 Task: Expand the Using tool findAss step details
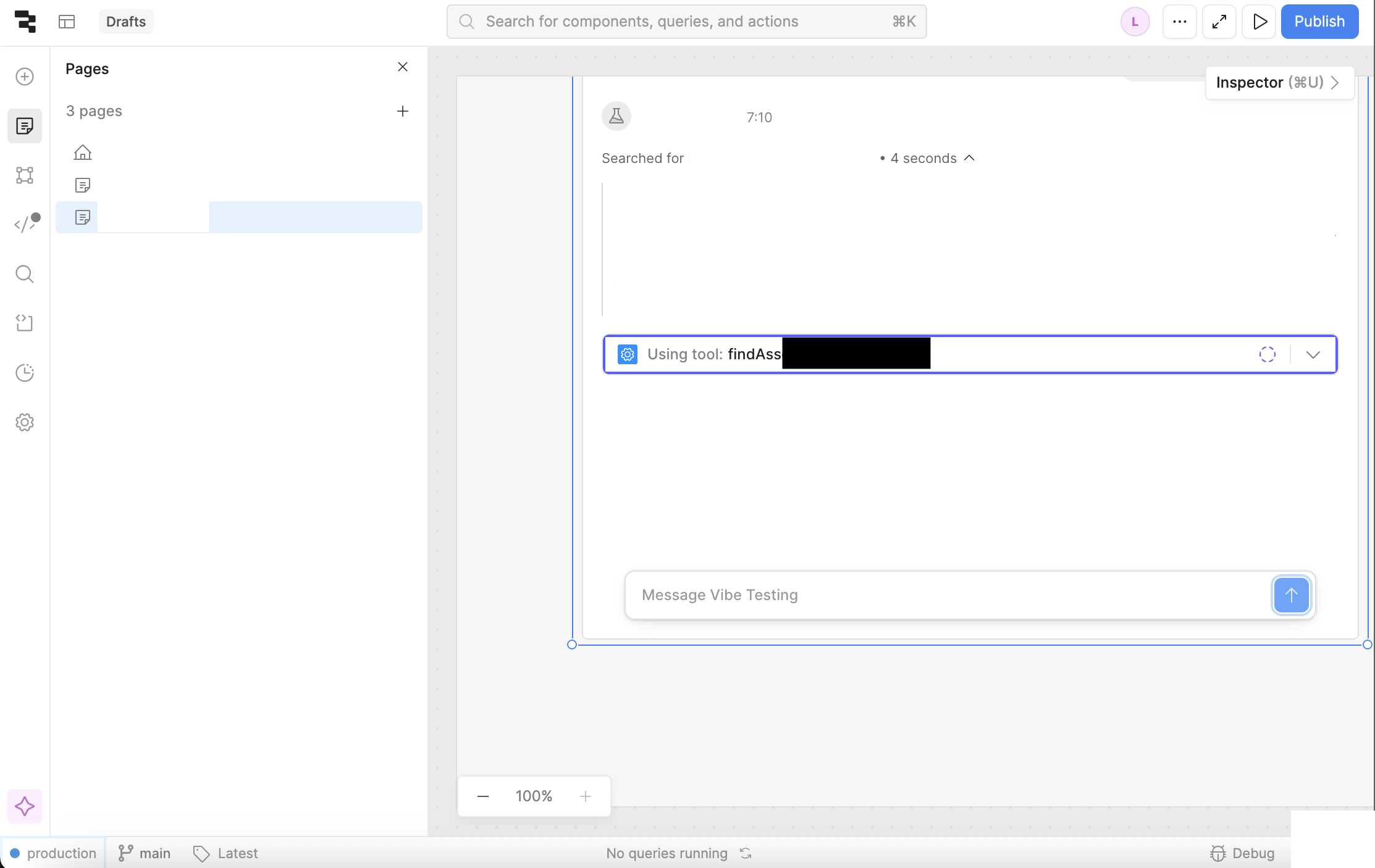click(1313, 354)
